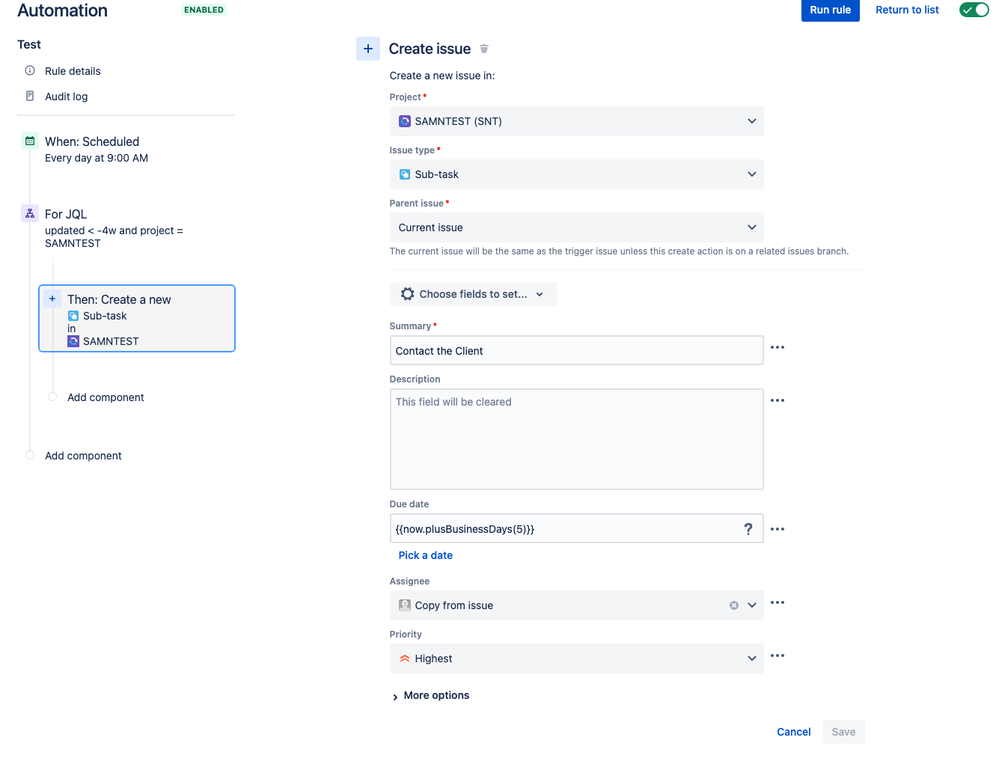Click the Summary input field
999x758 pixels.
[x=576, y=350]
